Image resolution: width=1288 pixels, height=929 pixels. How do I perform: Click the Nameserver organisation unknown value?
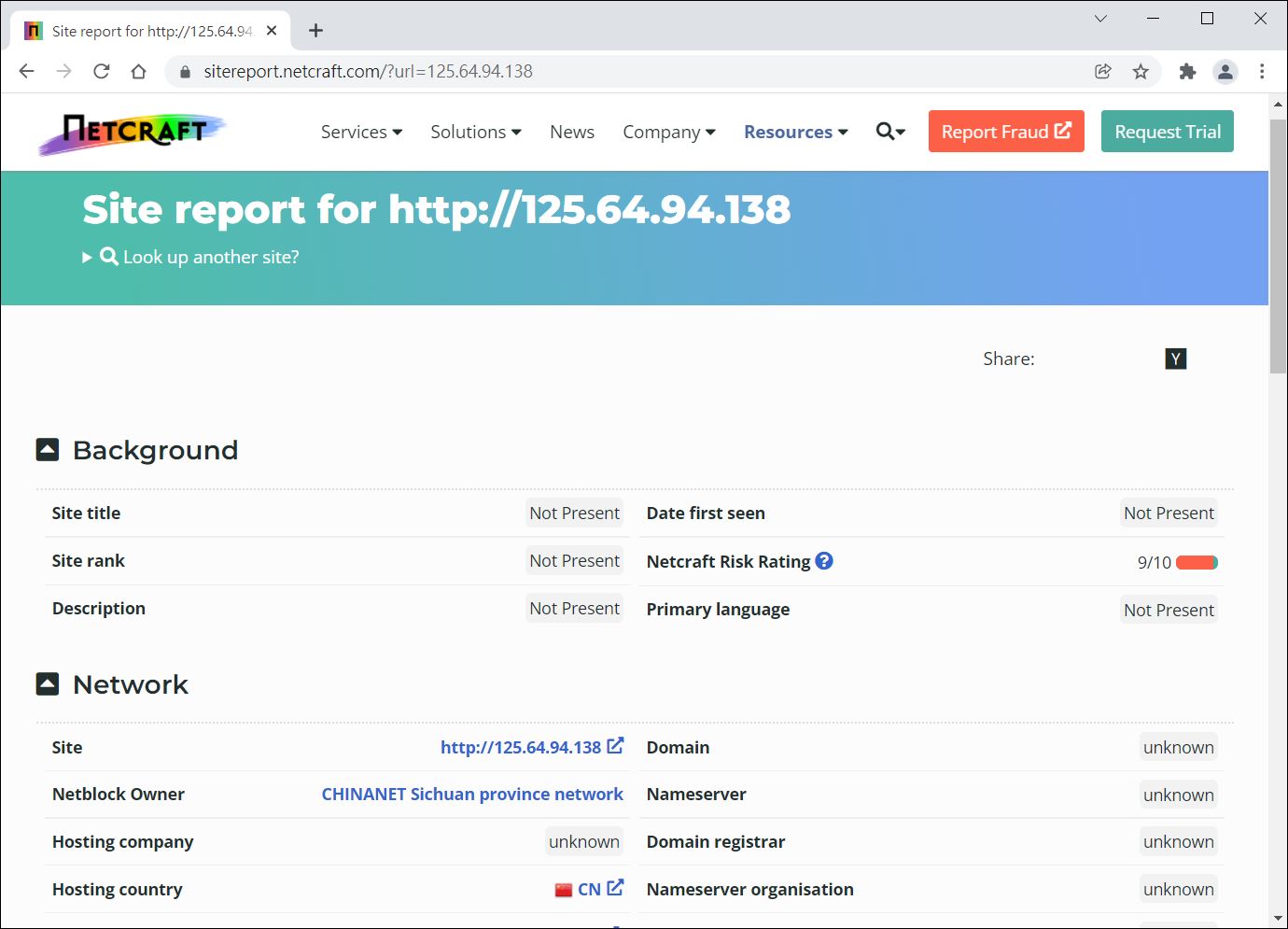(x=1178, y=889)
